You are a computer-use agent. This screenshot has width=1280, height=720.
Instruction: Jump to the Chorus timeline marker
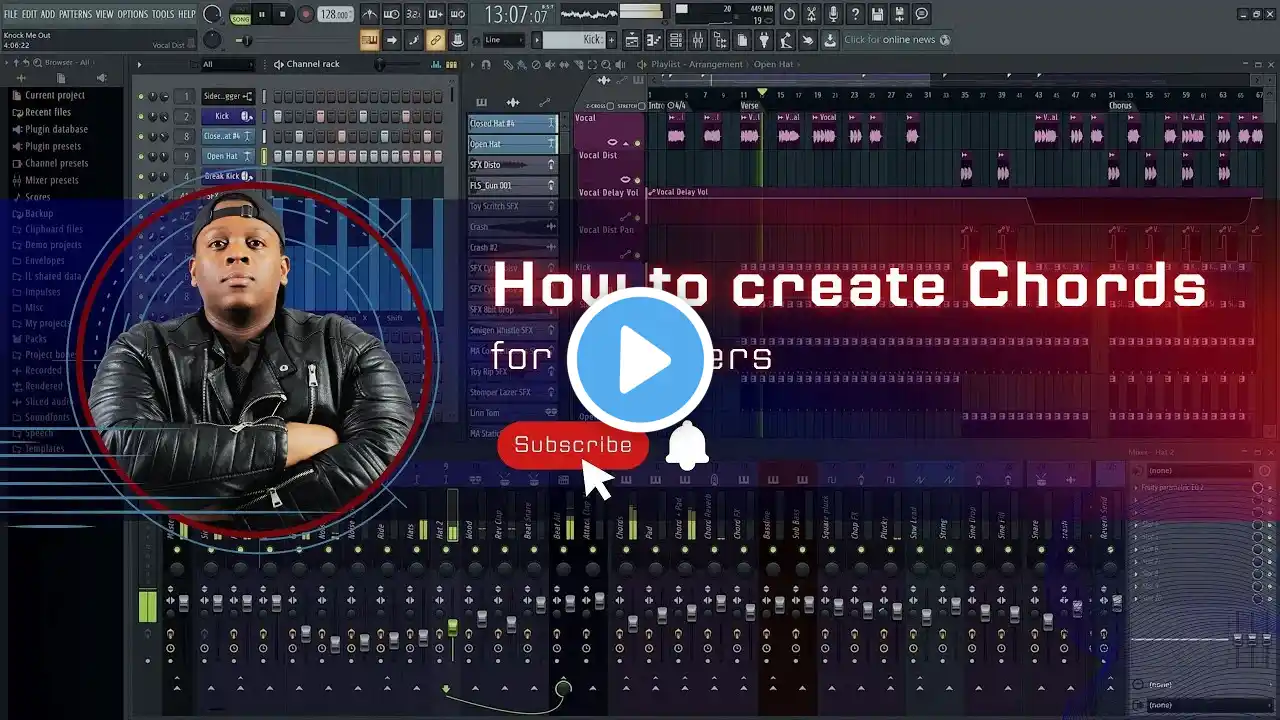point(1120,106)
